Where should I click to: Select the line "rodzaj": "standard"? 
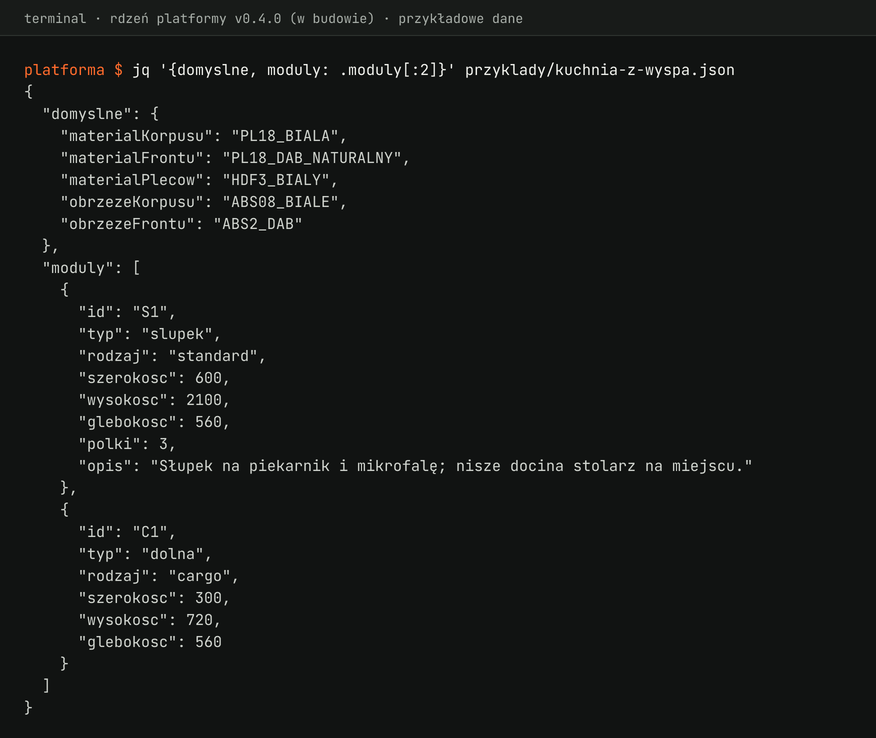point(172,356)
